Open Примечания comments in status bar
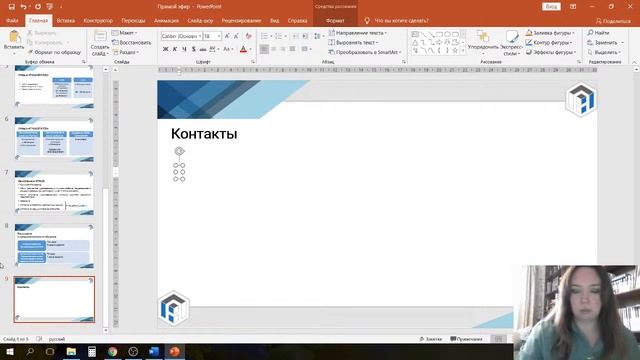The height and width of the screenshot is (360, 640). point(467,339)
